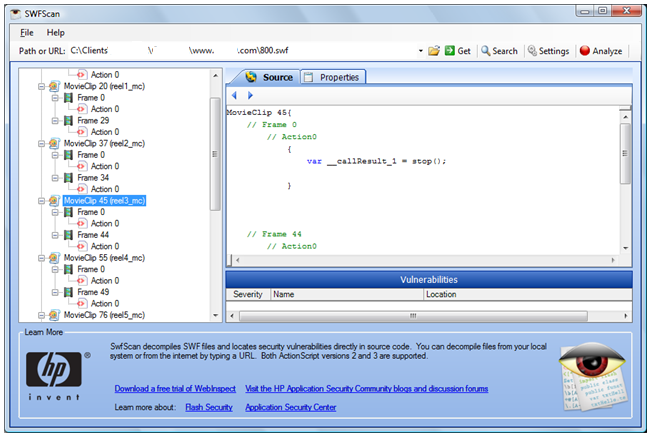Image resolution: width=651 pixels, height=437 pixels.
Task: Click the Path or URL input field
Action: 243,51
